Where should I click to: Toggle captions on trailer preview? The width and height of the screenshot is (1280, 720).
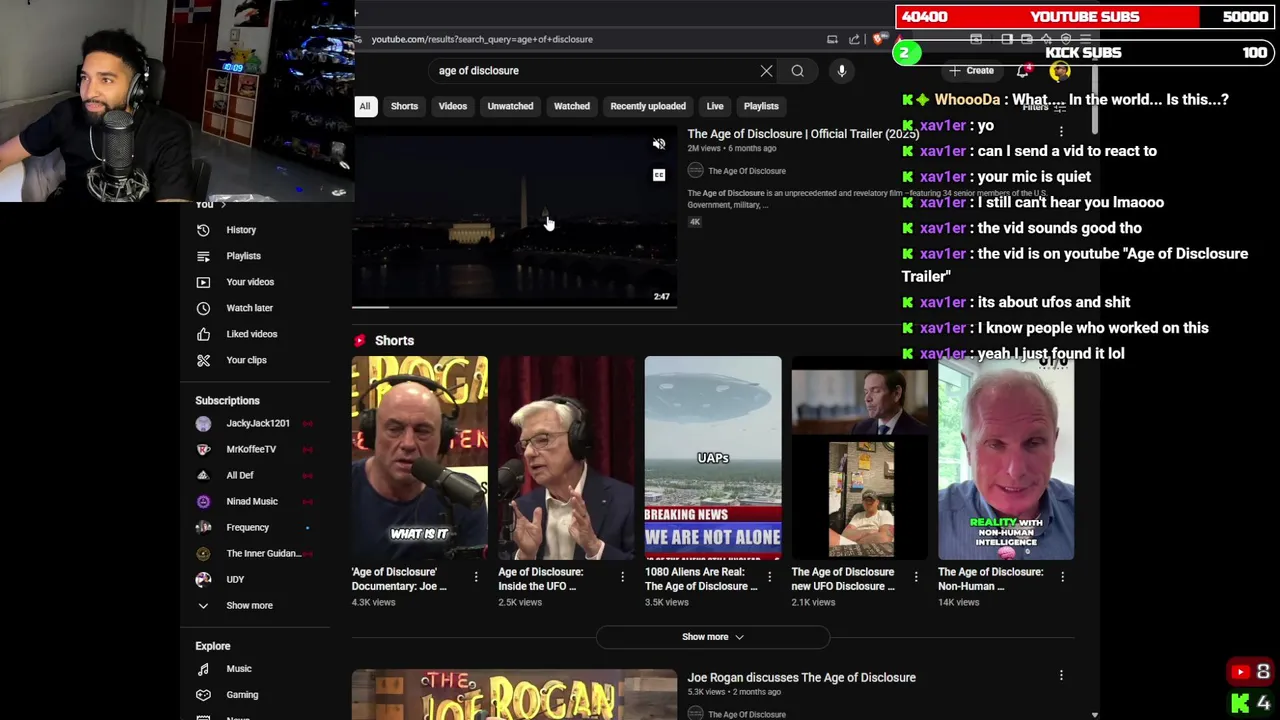[x=659, y=175]
